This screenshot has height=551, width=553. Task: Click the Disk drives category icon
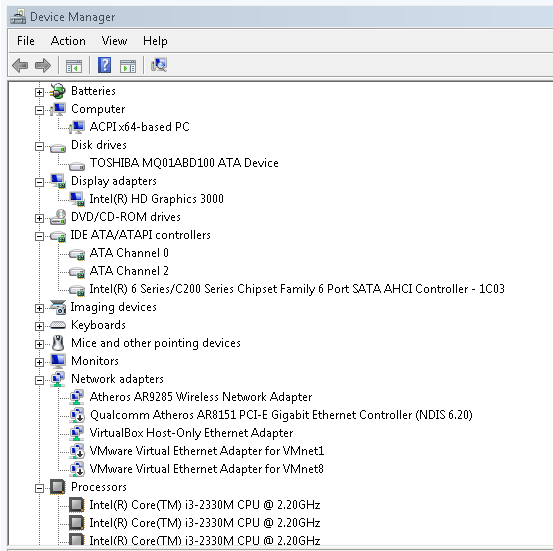57,147
